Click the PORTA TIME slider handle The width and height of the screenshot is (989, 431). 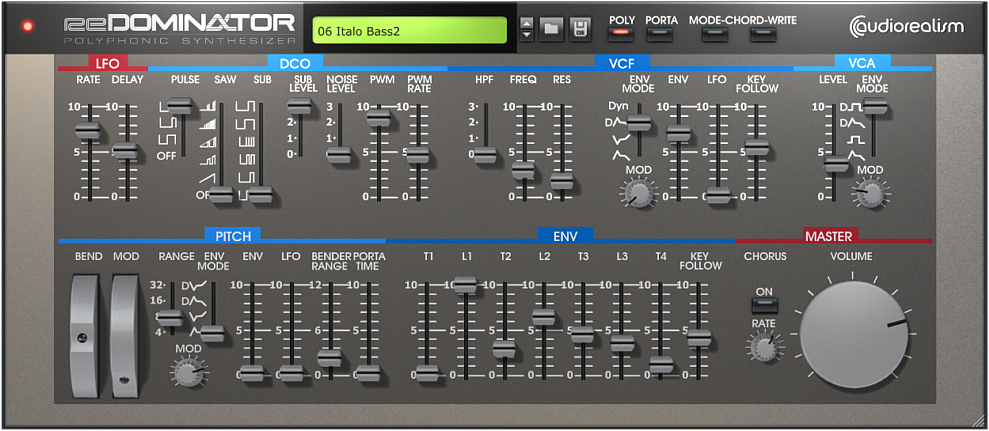368,374
